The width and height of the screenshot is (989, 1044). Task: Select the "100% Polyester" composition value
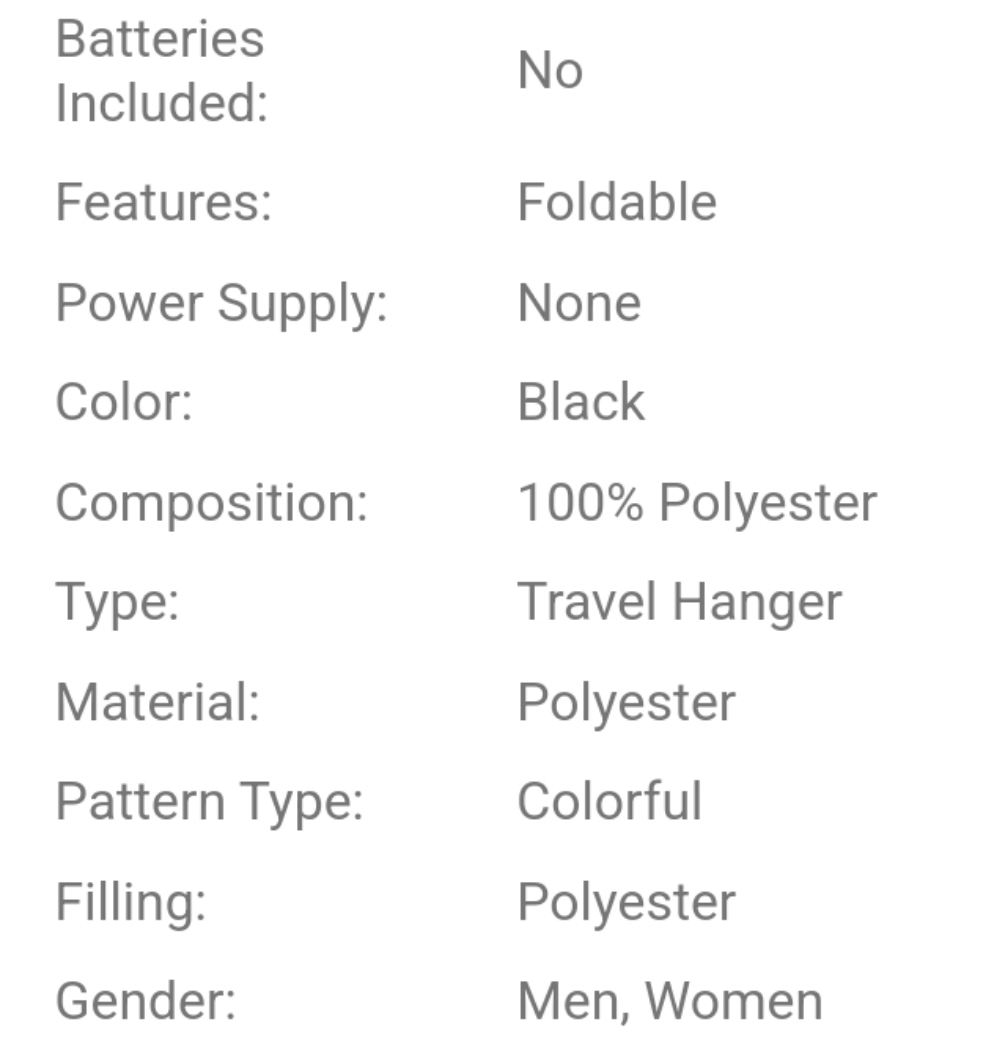tap(697, 502)
